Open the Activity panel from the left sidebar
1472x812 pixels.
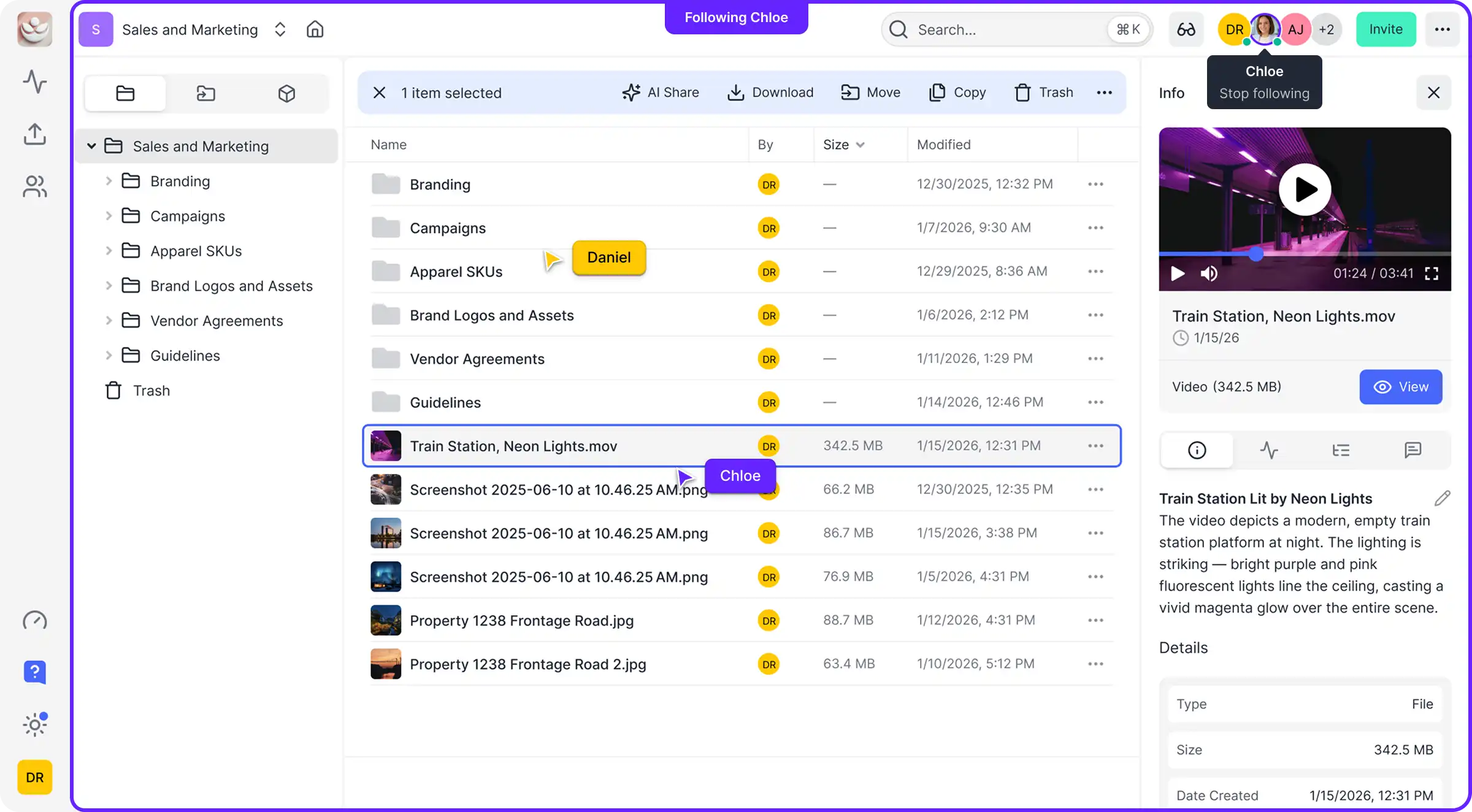[35, 82]
